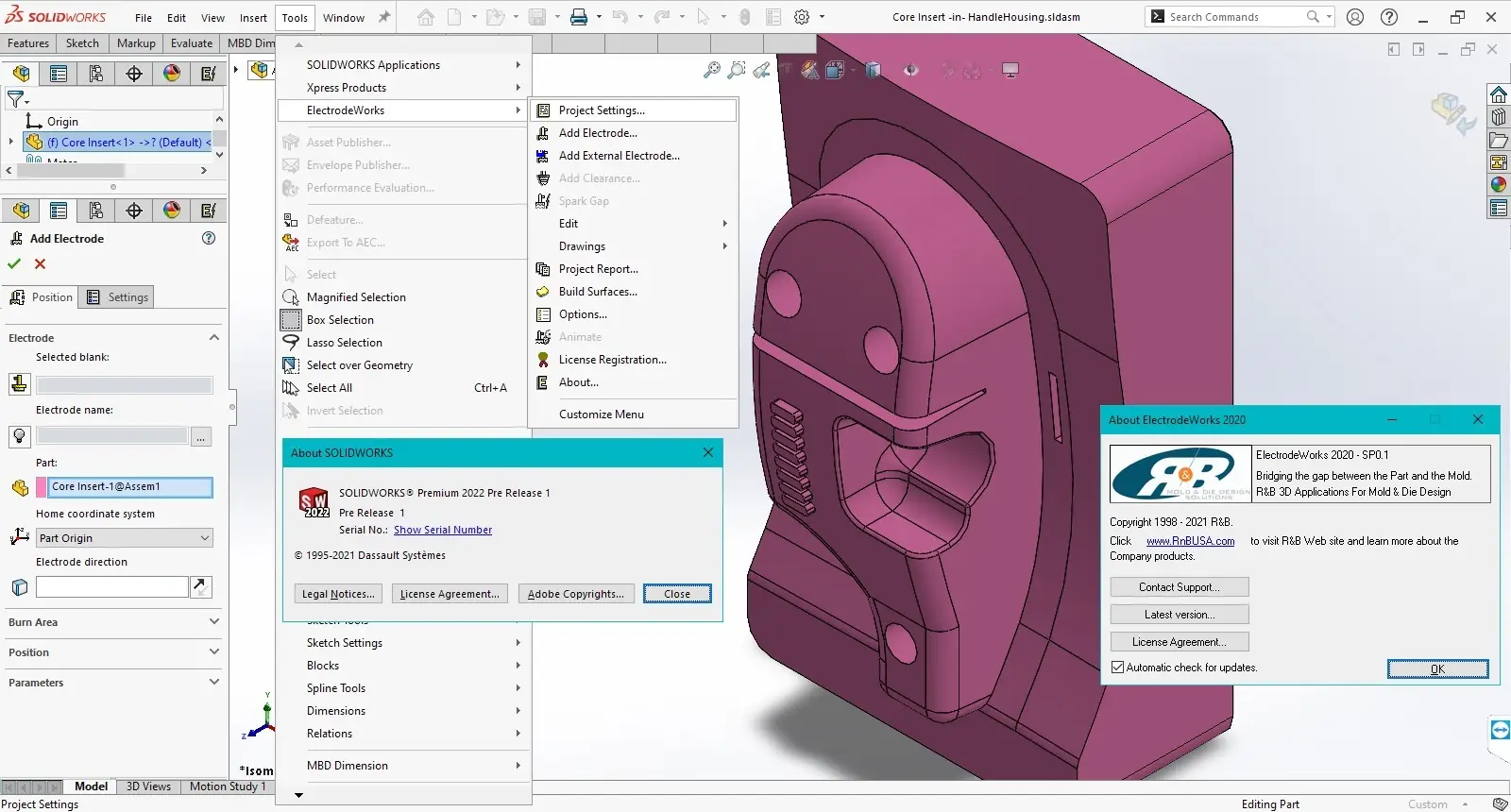Click the Rebuild traffic light icon
This screenshot has width=1511, height=812.
pos(744,17)
